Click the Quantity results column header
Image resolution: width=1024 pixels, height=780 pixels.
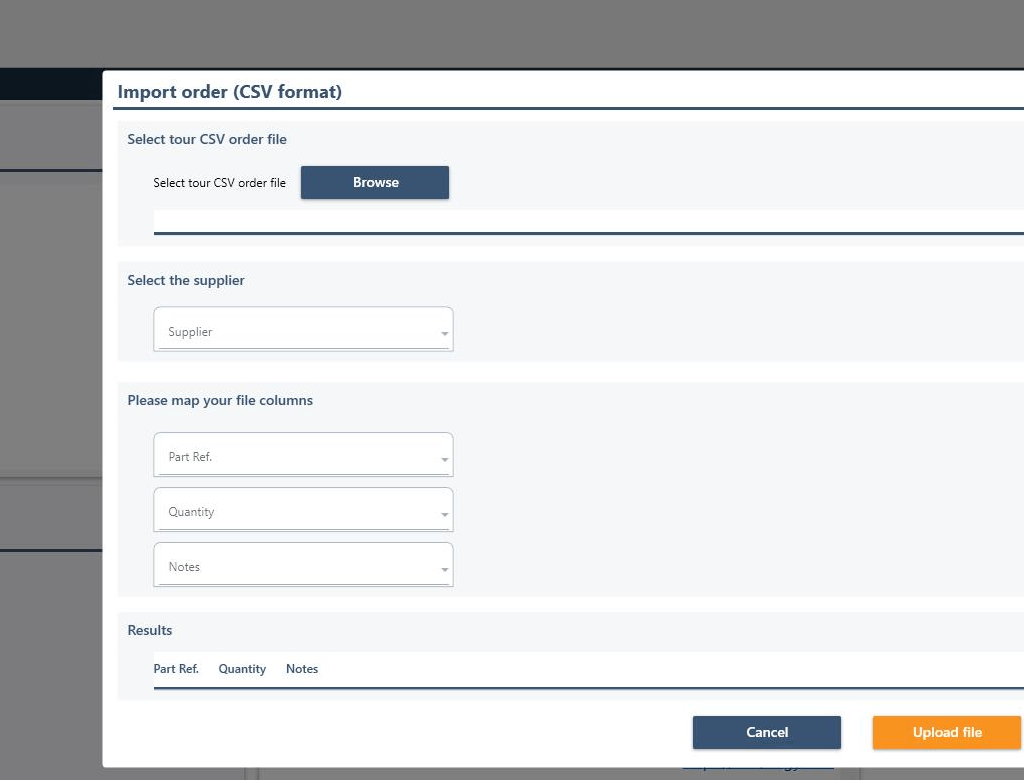[x=242, y=669]
